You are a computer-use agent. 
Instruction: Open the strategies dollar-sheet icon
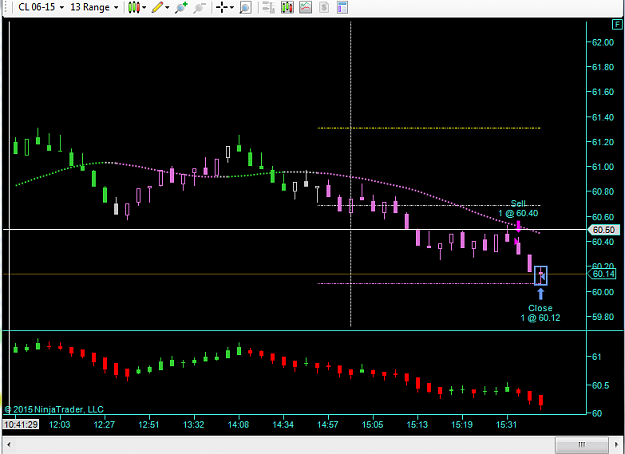point(324,7)
